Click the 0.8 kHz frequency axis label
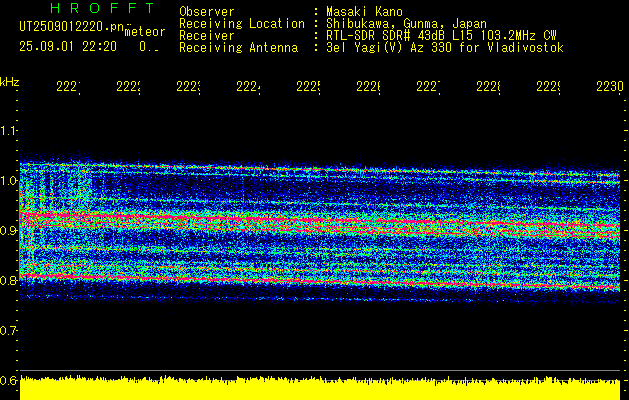Viewport: 629px width, 400px height. [8, 280]
